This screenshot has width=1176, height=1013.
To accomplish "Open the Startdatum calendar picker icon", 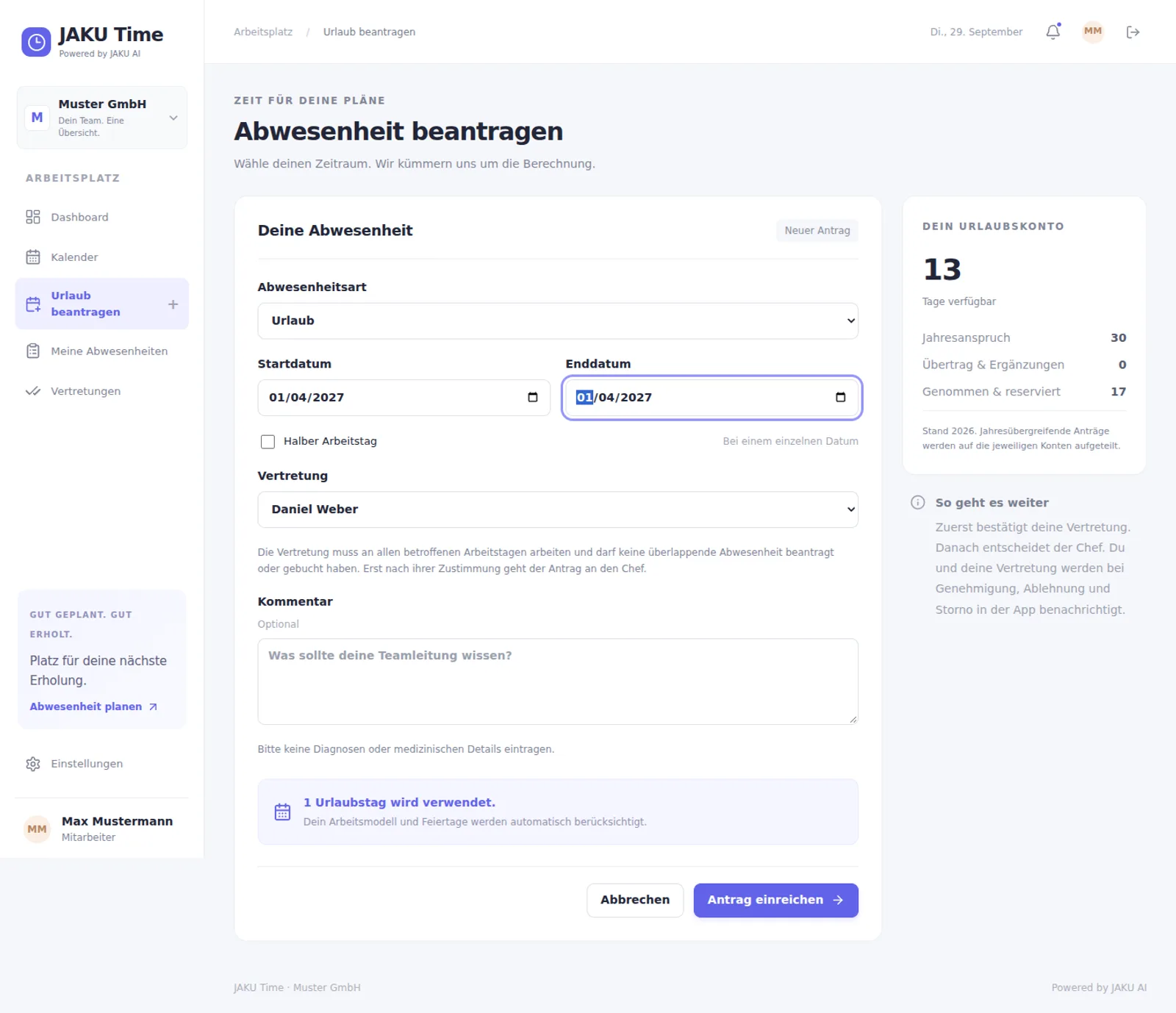I will pos(533,398).
